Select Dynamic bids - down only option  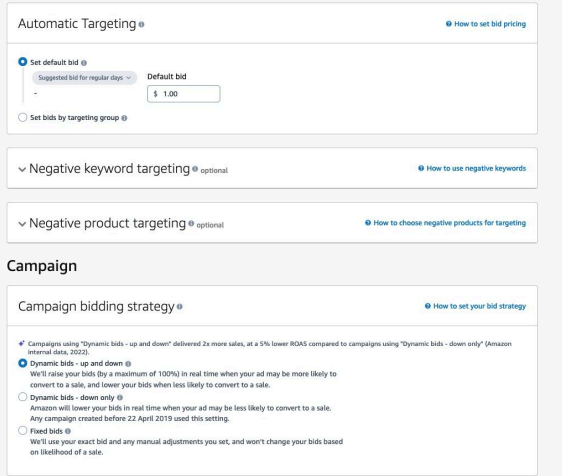(x=23, y=397)
